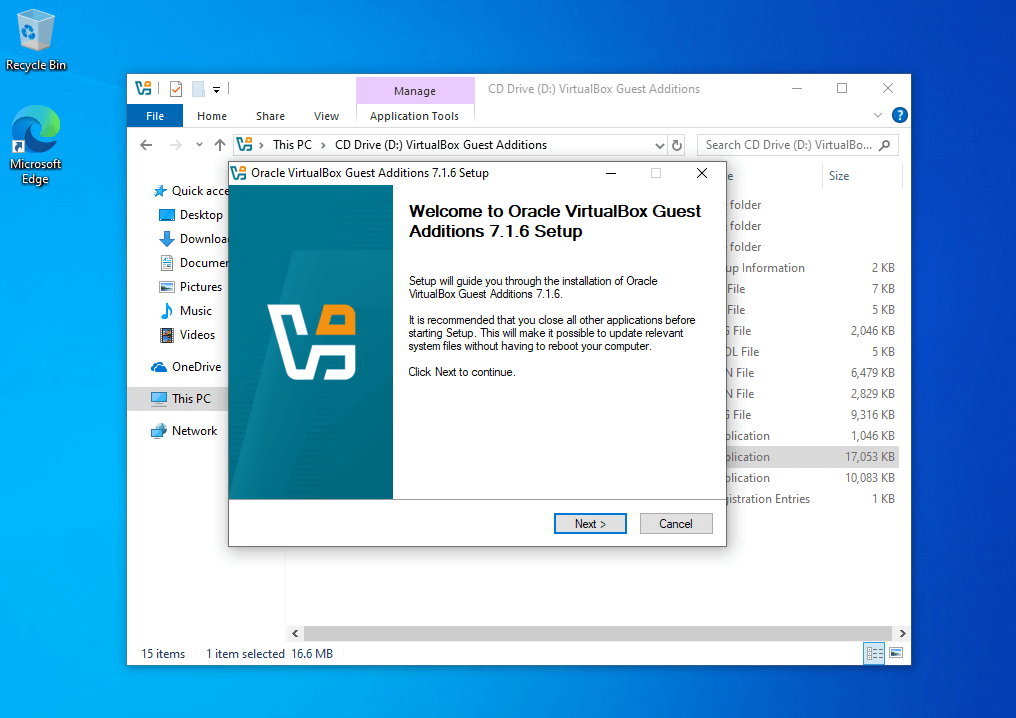Switch Explorer to details view
This screenshot has width=1016, height=718.
tap(874, 653)
